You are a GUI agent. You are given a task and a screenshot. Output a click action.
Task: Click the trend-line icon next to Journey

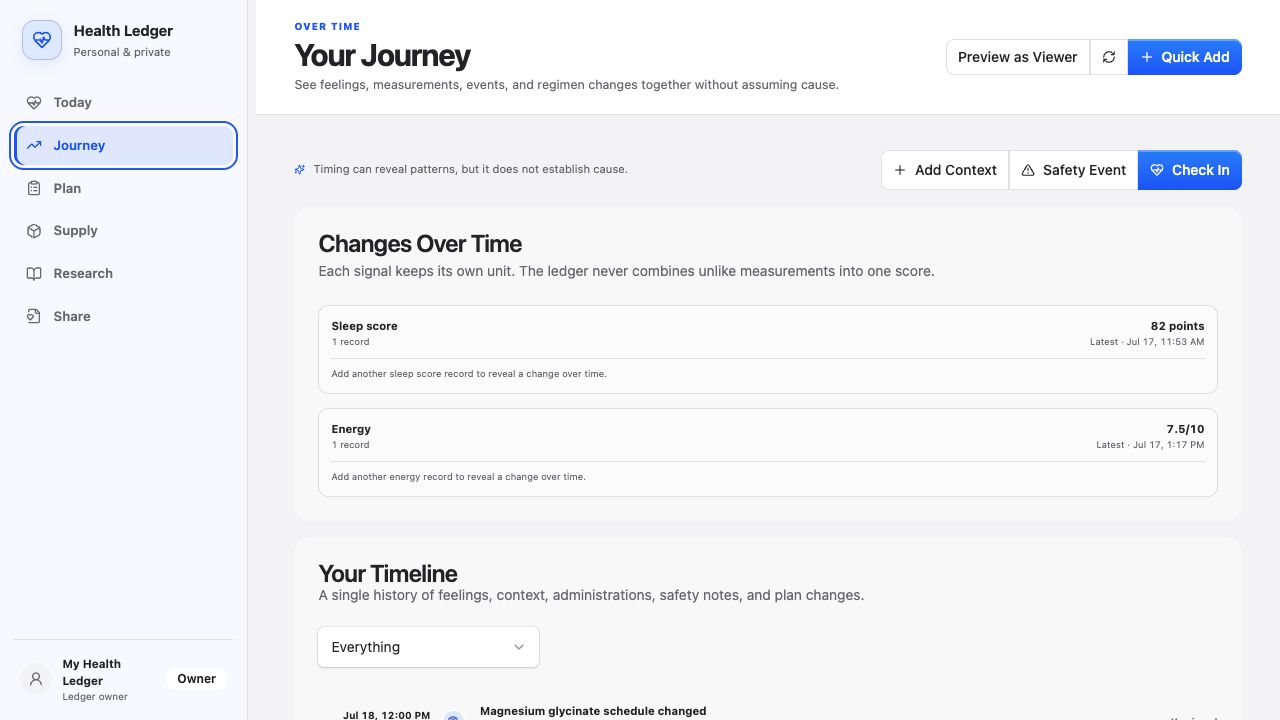tap(34, 145)
